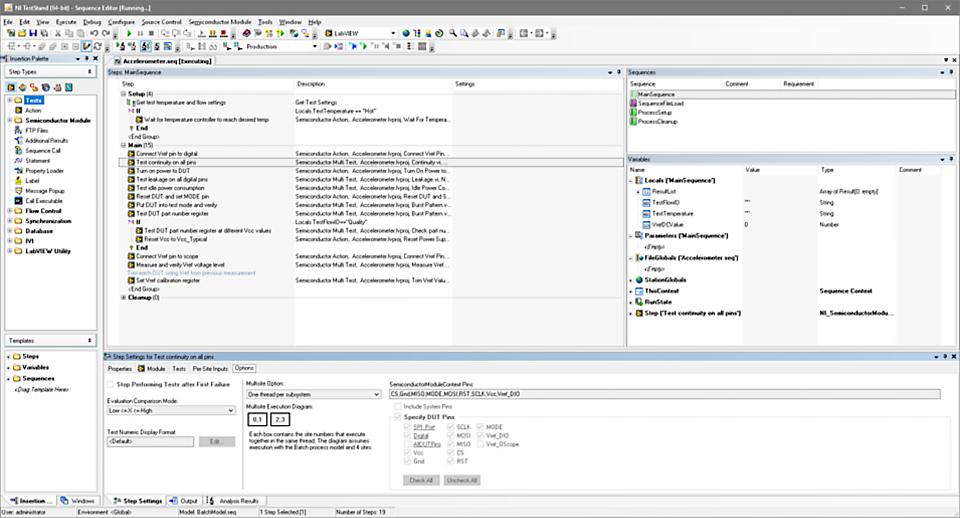This screenshot has height=518, width=960.
Task: Click Edit button beside Numeric Display Format
Action: [x=216, y=441]
